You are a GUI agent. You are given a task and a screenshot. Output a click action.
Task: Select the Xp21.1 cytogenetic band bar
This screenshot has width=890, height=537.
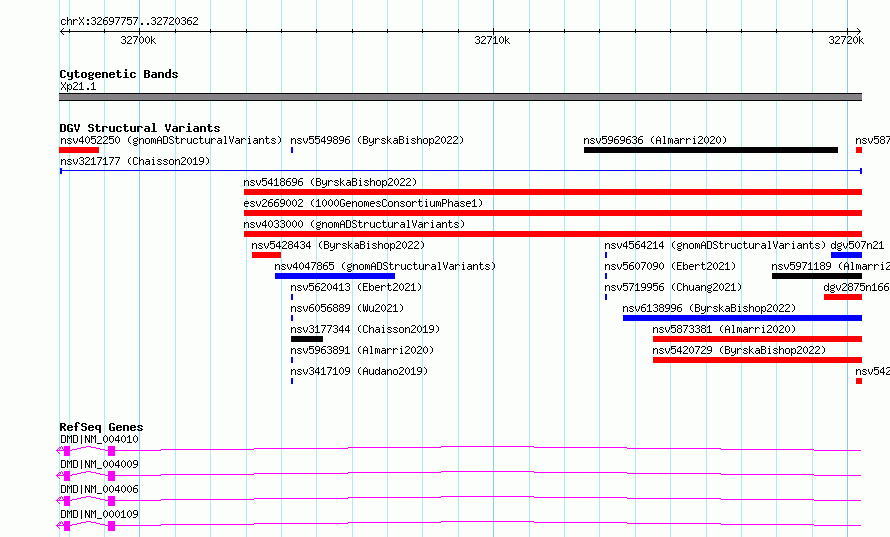[x=460, y=97]
